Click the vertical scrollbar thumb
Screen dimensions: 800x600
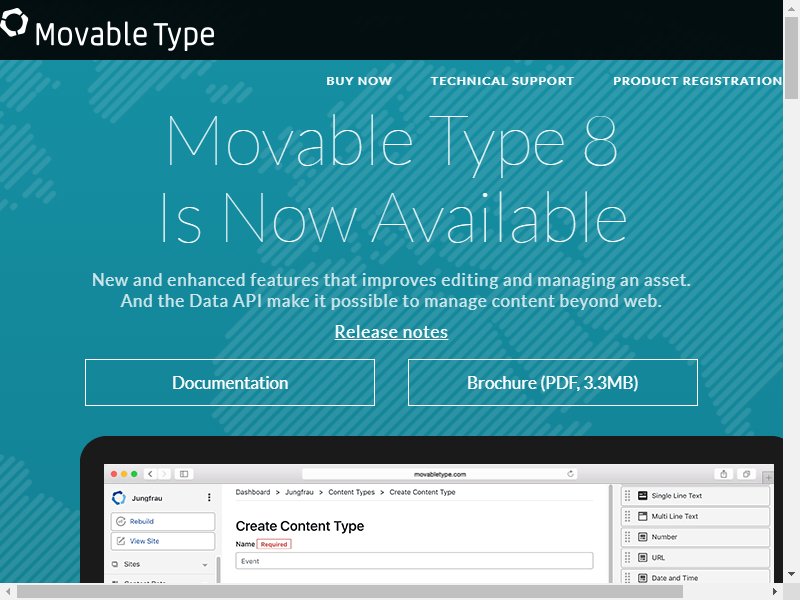coord(791,58)
